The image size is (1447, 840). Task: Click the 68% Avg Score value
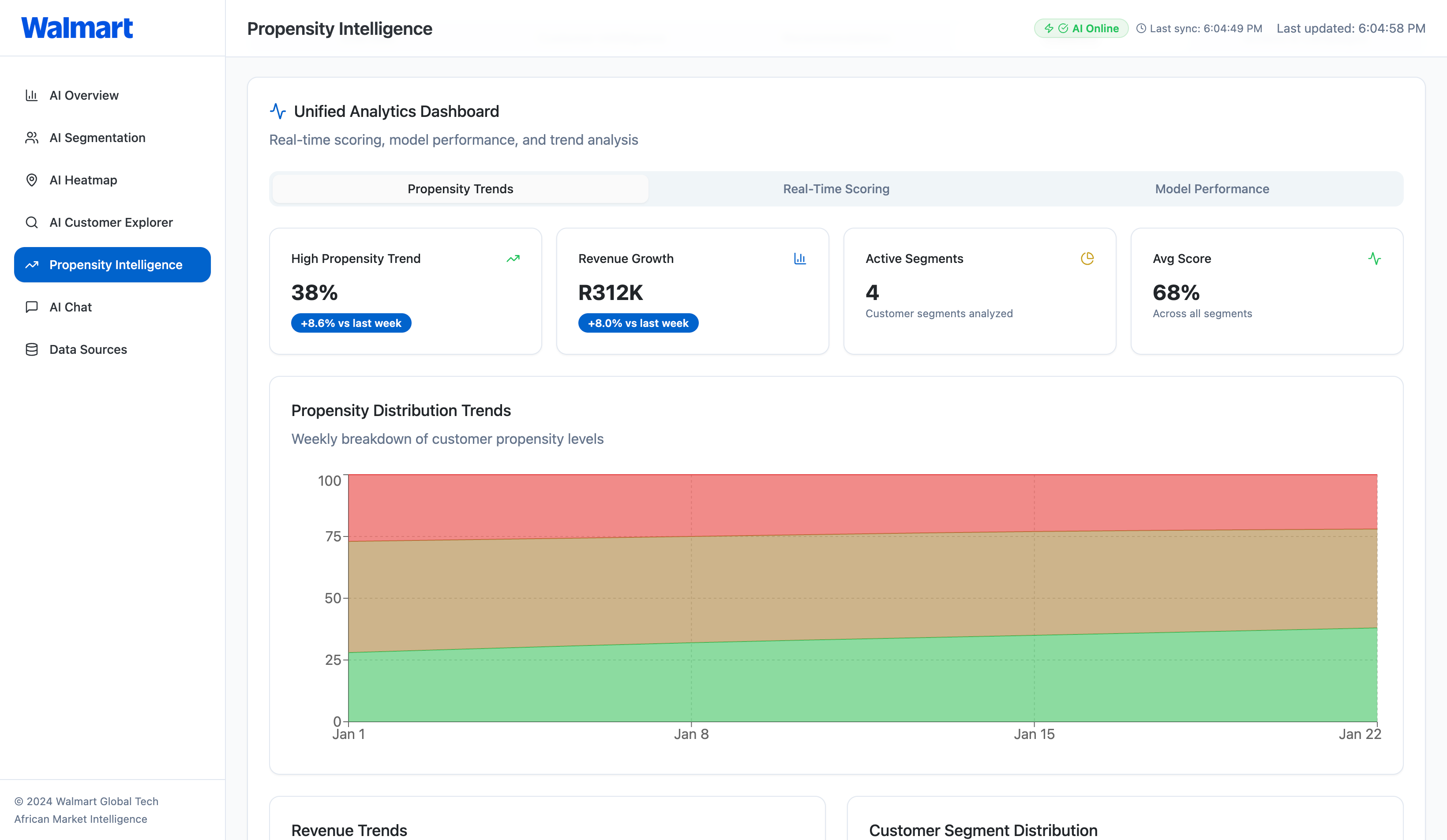pos(1176,293)
